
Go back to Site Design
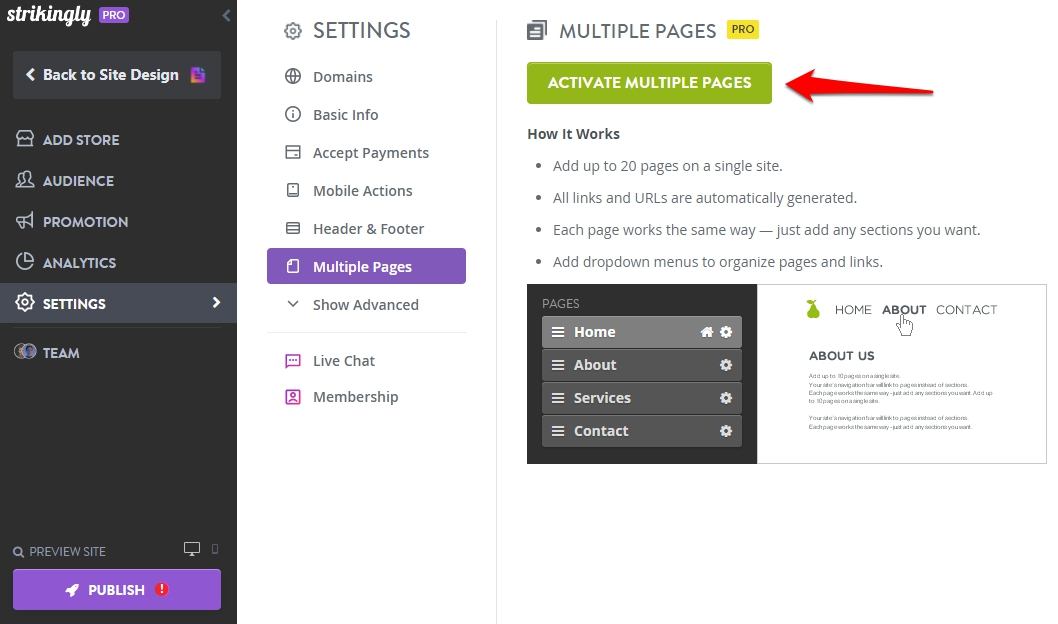click(110, 74)
